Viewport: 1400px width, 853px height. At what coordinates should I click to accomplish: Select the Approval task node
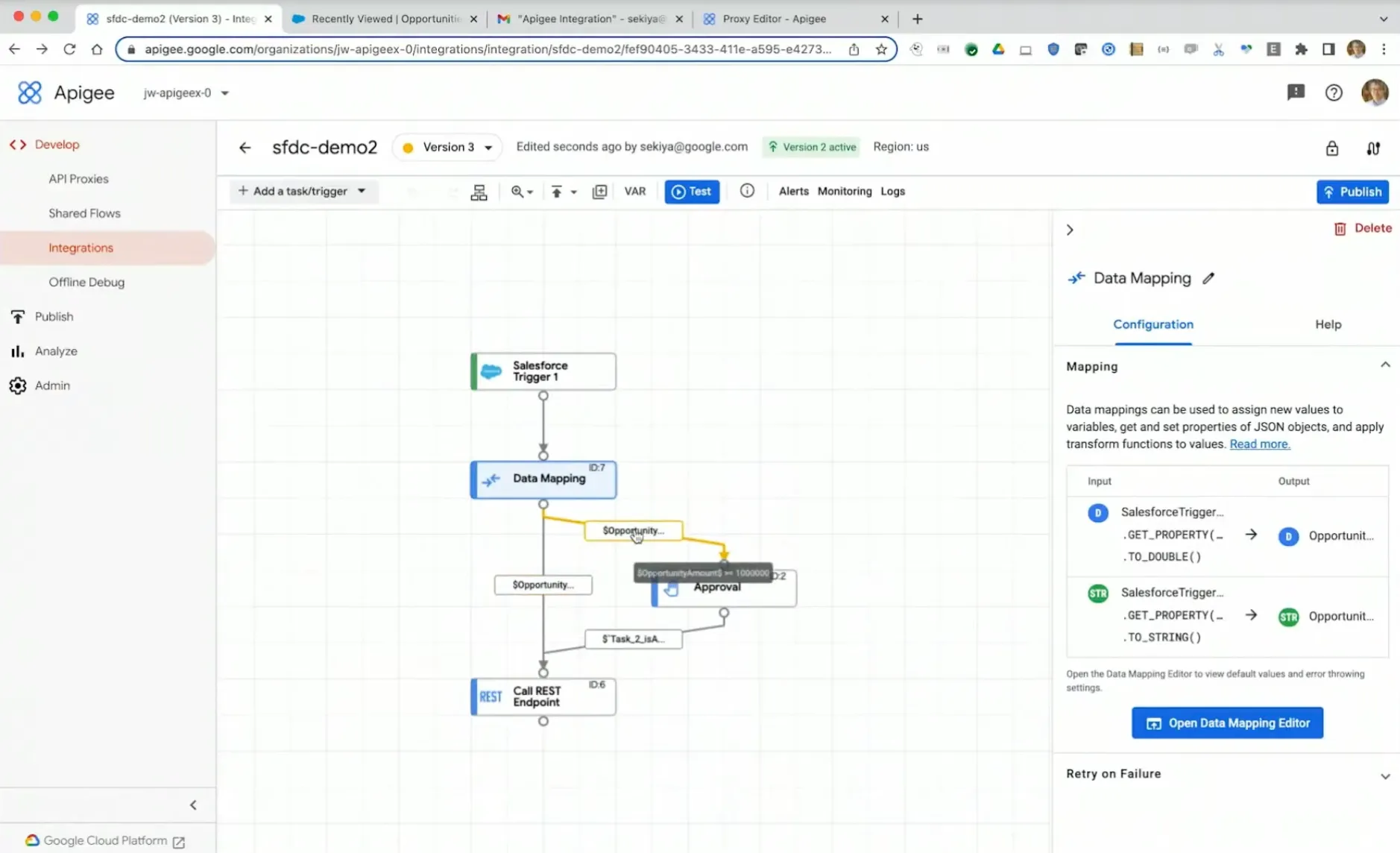point(724,588)
